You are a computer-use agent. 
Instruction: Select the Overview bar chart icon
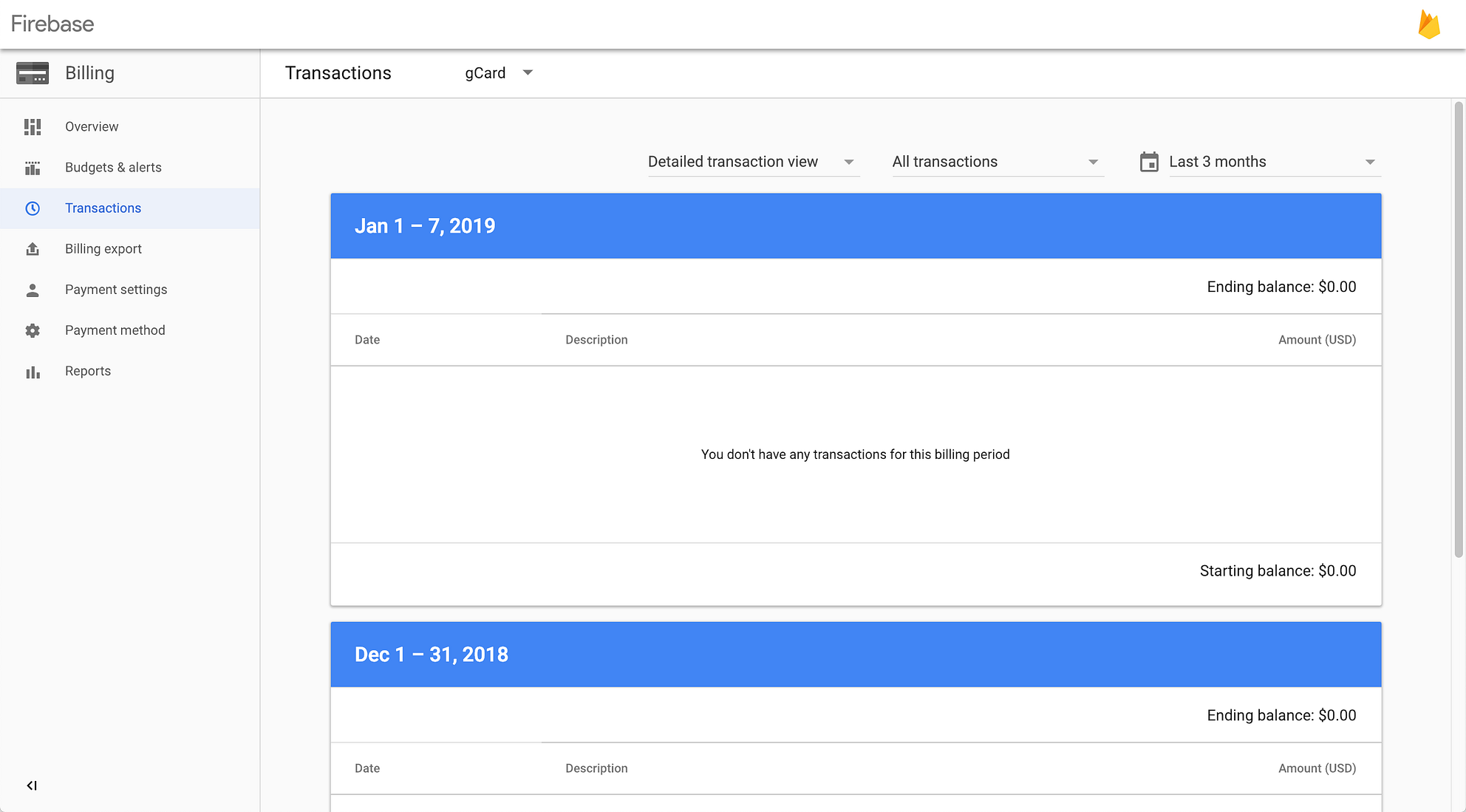tap(33, 126)
